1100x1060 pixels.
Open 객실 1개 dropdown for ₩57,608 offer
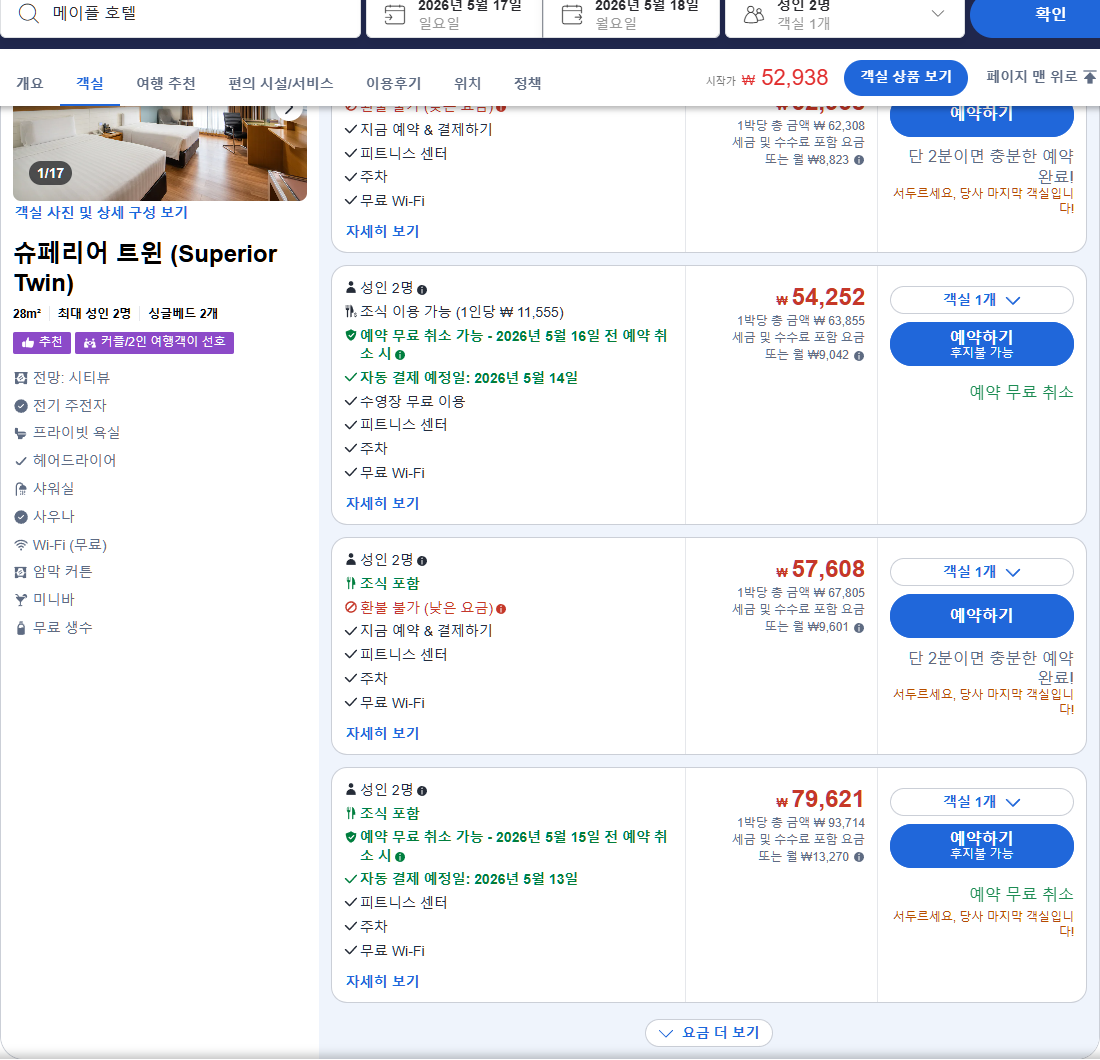coord(981,572)
